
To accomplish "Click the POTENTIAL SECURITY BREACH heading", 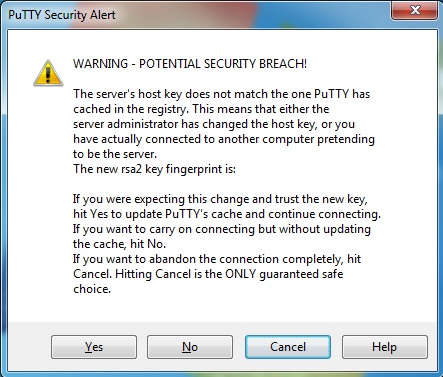I will pos(190,63).
